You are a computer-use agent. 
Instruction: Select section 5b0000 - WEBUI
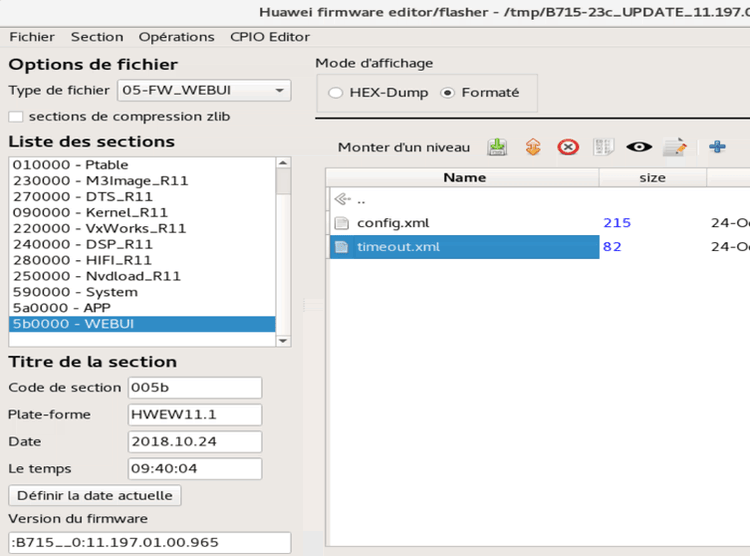[x=142, y=324]
